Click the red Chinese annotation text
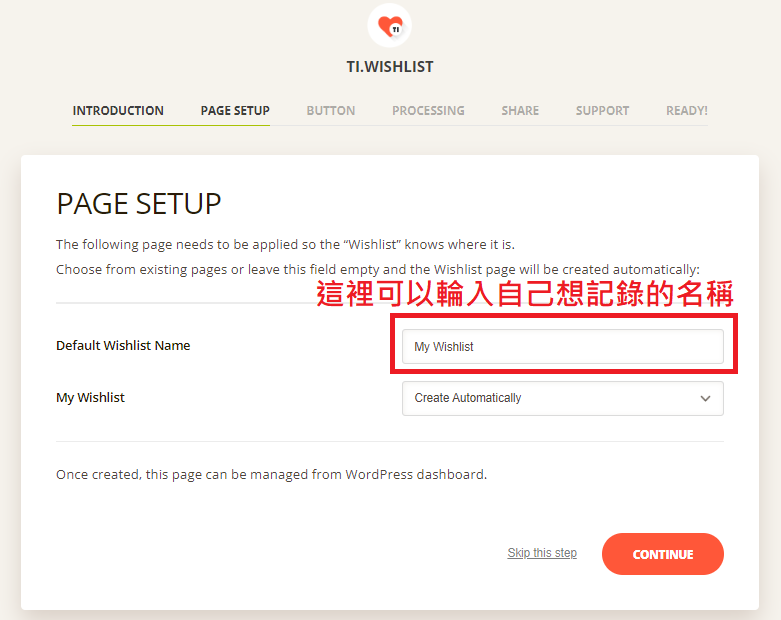The image size is (781, 620). [x=525, y=294]
